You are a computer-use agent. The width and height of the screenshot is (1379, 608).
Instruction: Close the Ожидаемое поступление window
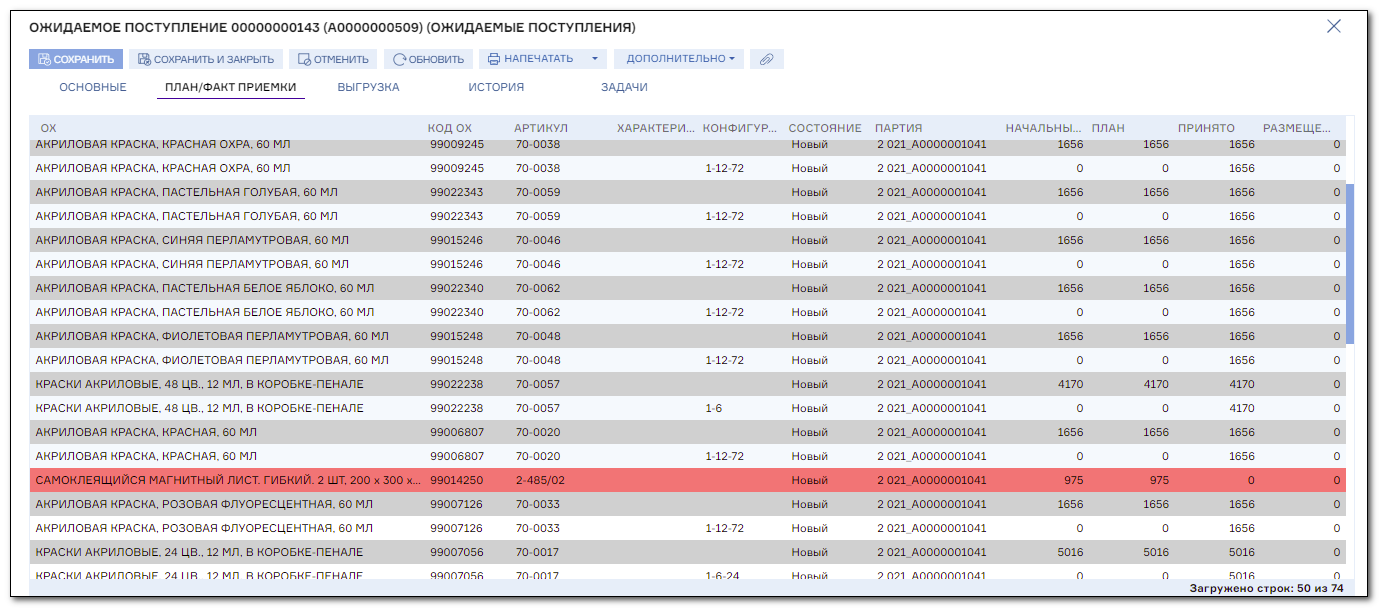pyautogui.click(x=1333, y=27)
